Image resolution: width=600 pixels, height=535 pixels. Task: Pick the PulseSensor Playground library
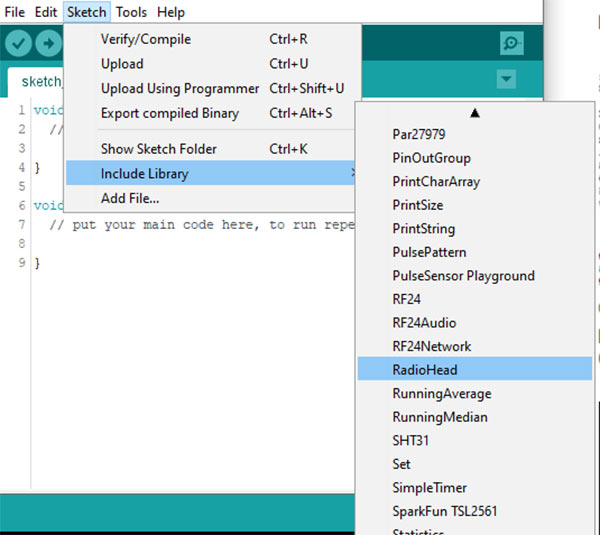[x=463, y=275]
